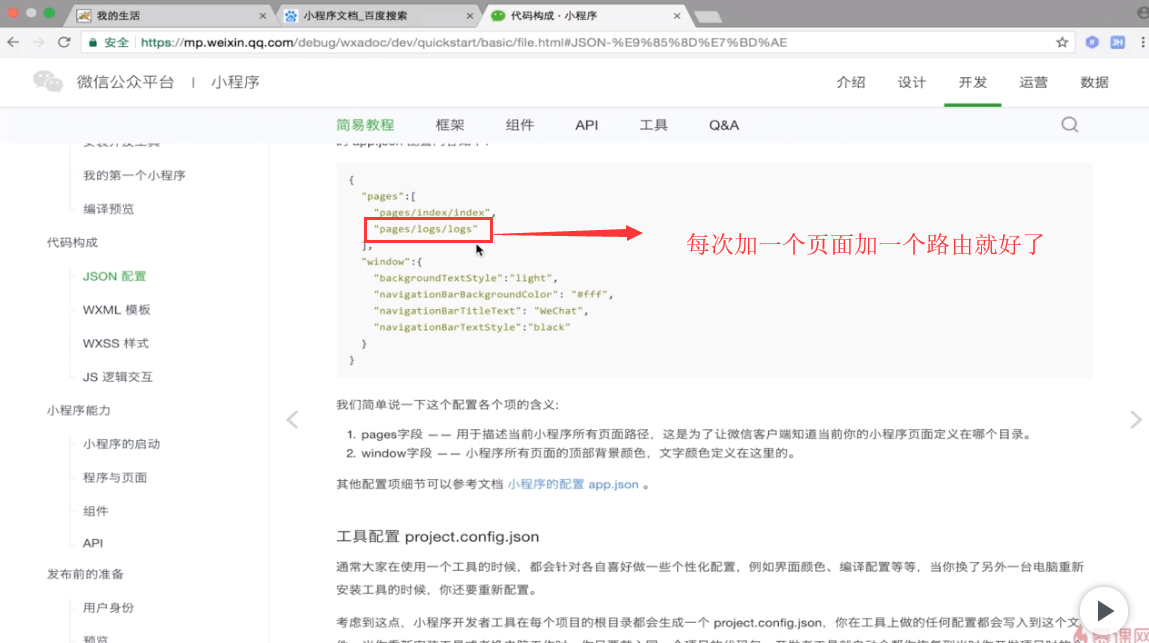Go to previous page with left chevron
The width and height of the screenshot is (1149, 643).
pos(292,419)
